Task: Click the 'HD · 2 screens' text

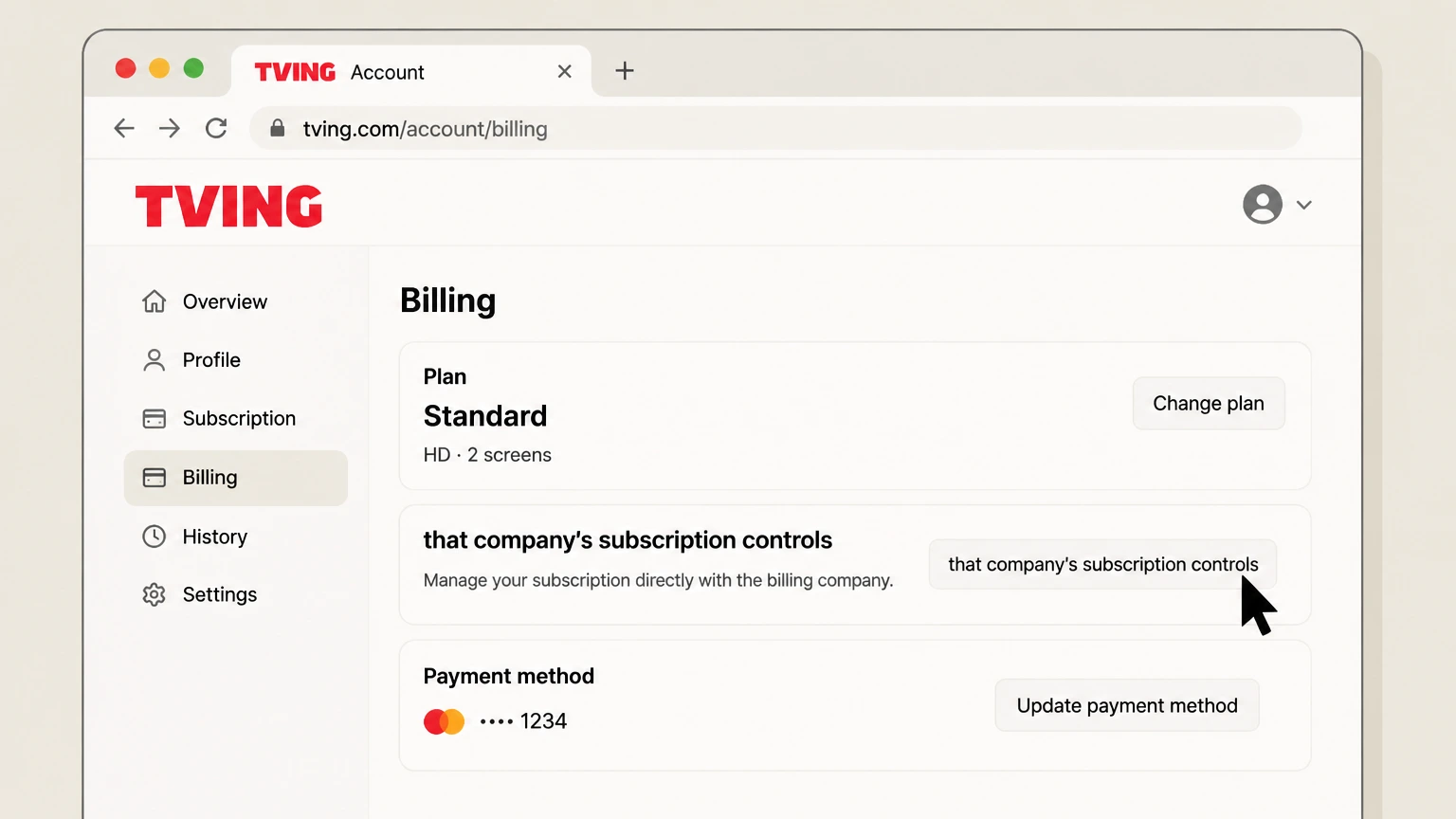Action: [x=487, y=455]
